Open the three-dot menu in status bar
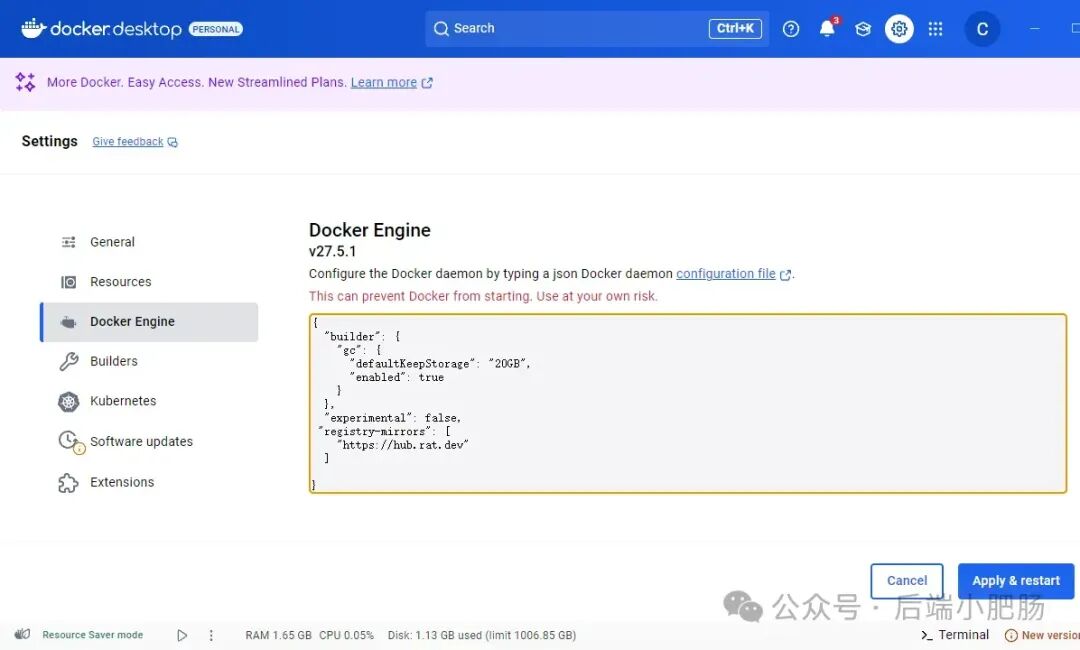1080x650 pixels. pos(211,635)
